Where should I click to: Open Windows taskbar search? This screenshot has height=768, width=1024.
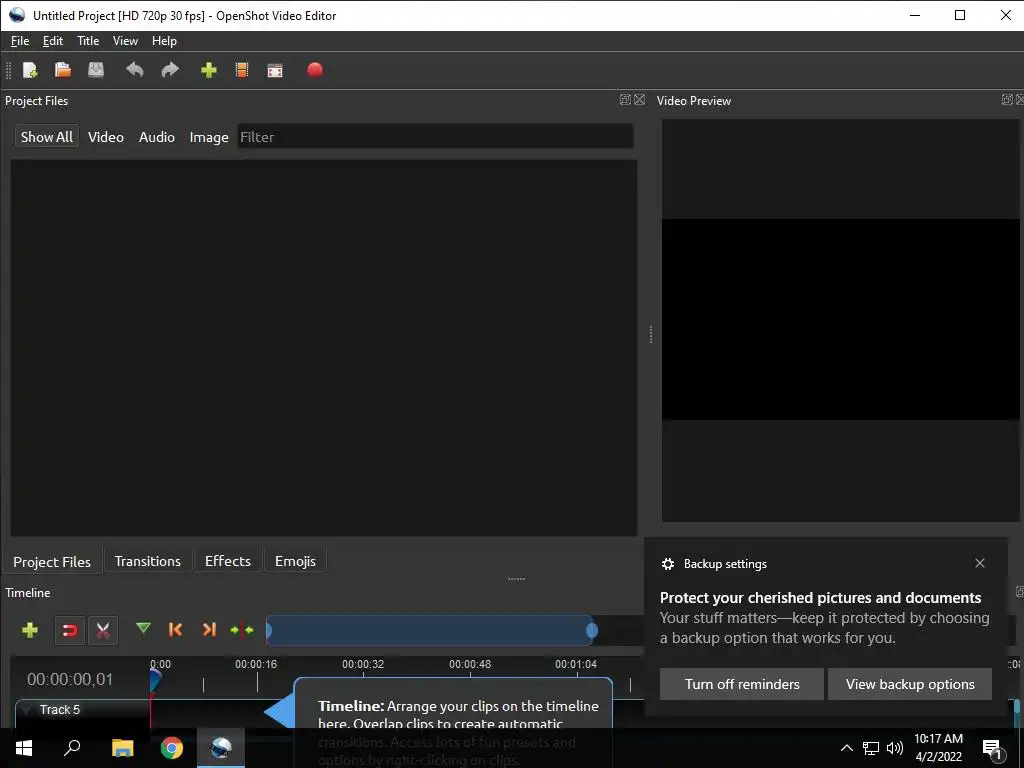tap(72, 748)
